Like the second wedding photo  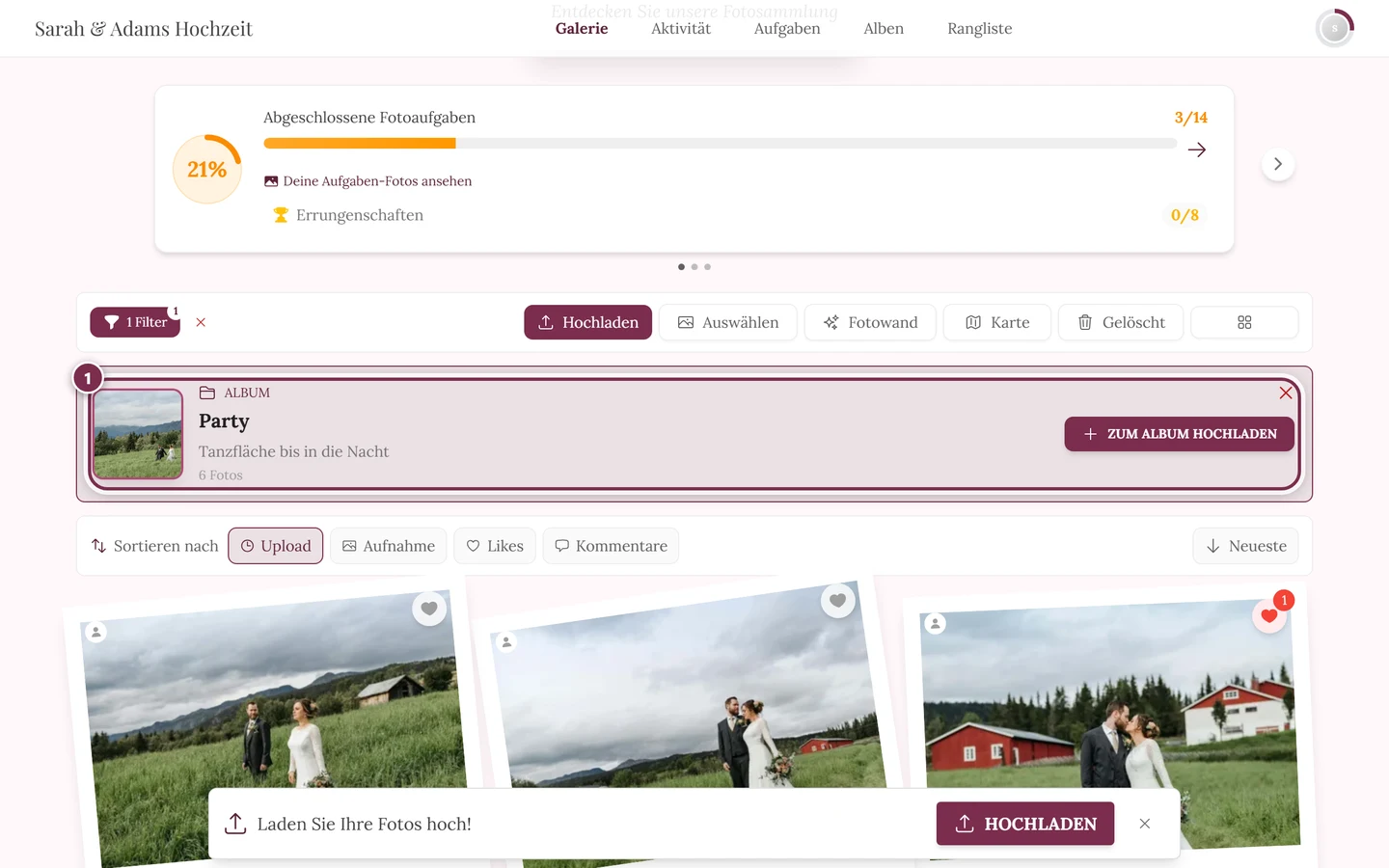[x=838, y=601]
